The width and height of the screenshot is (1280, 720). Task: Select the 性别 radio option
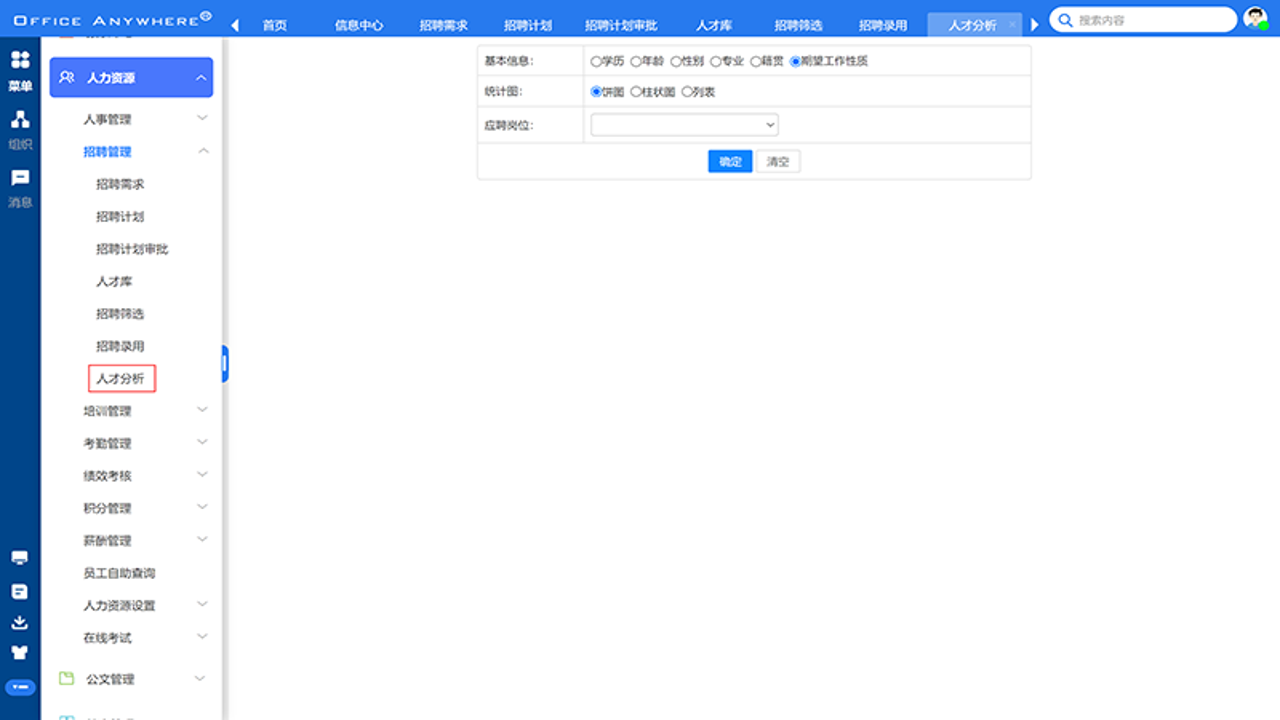pos(676,61)
